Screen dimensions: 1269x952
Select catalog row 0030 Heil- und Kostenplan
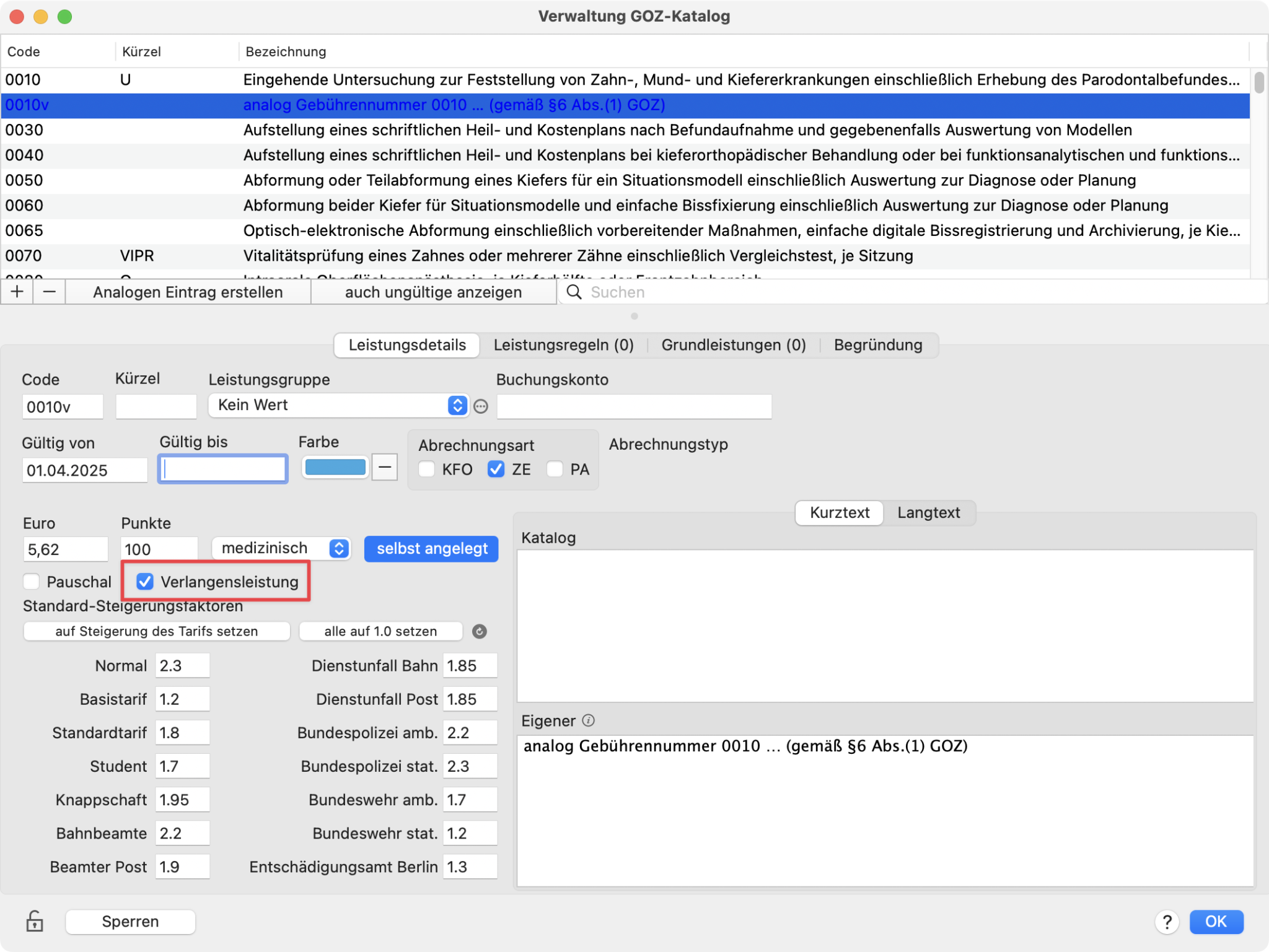[625, 130]
